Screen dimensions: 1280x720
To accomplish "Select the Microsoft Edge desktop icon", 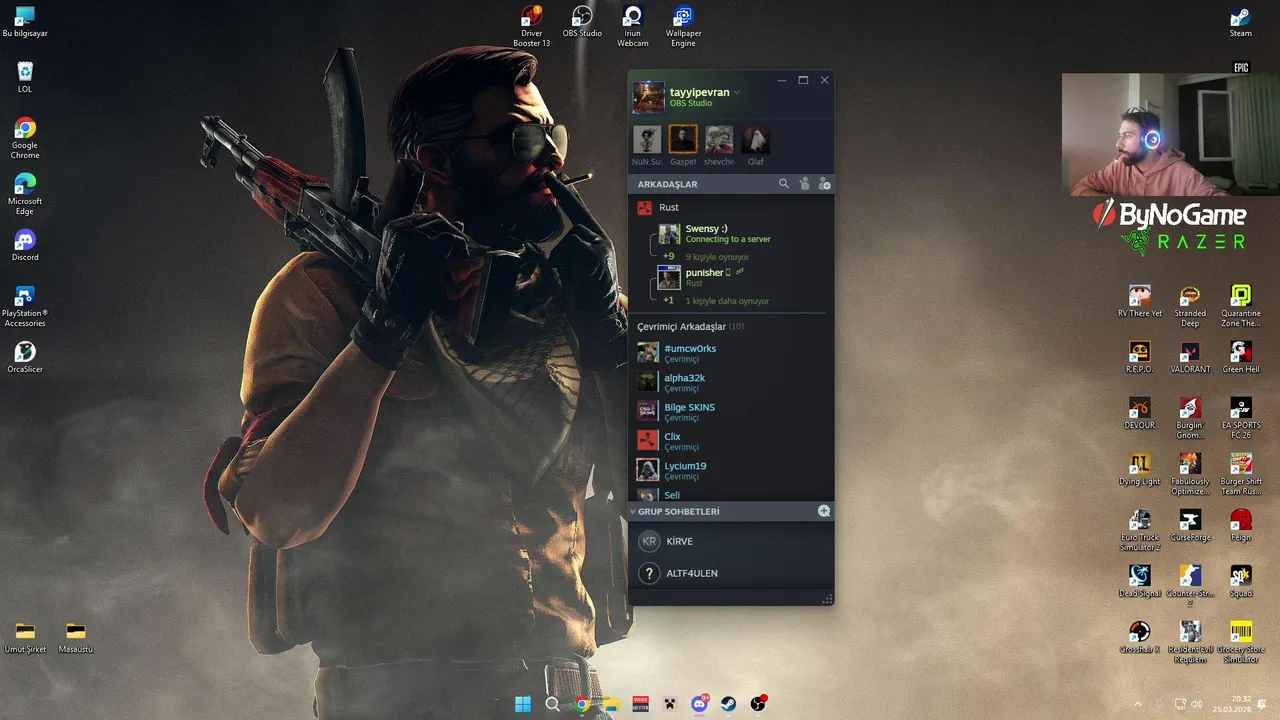I will click(x=25, y=194).
